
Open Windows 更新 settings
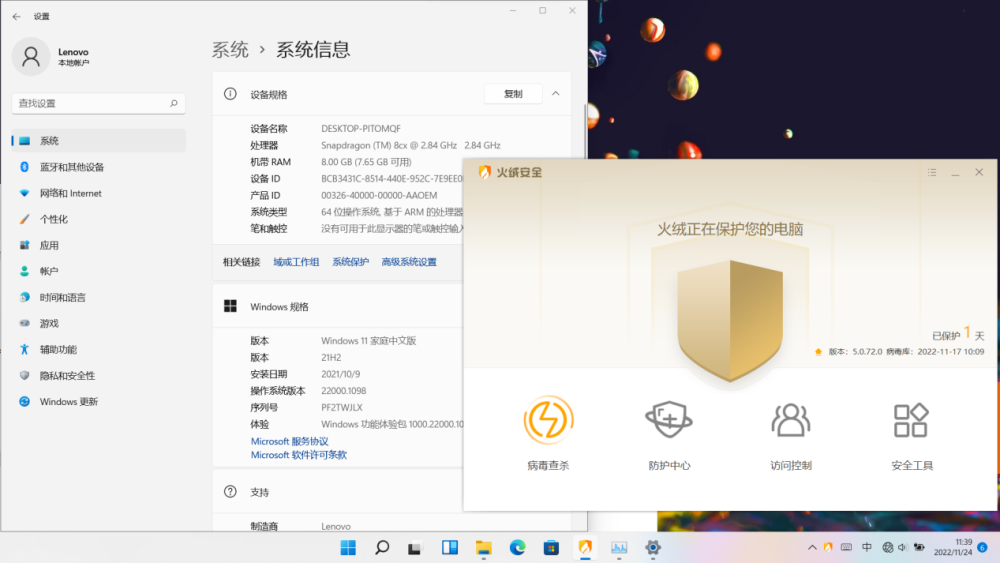click(99, 402)
